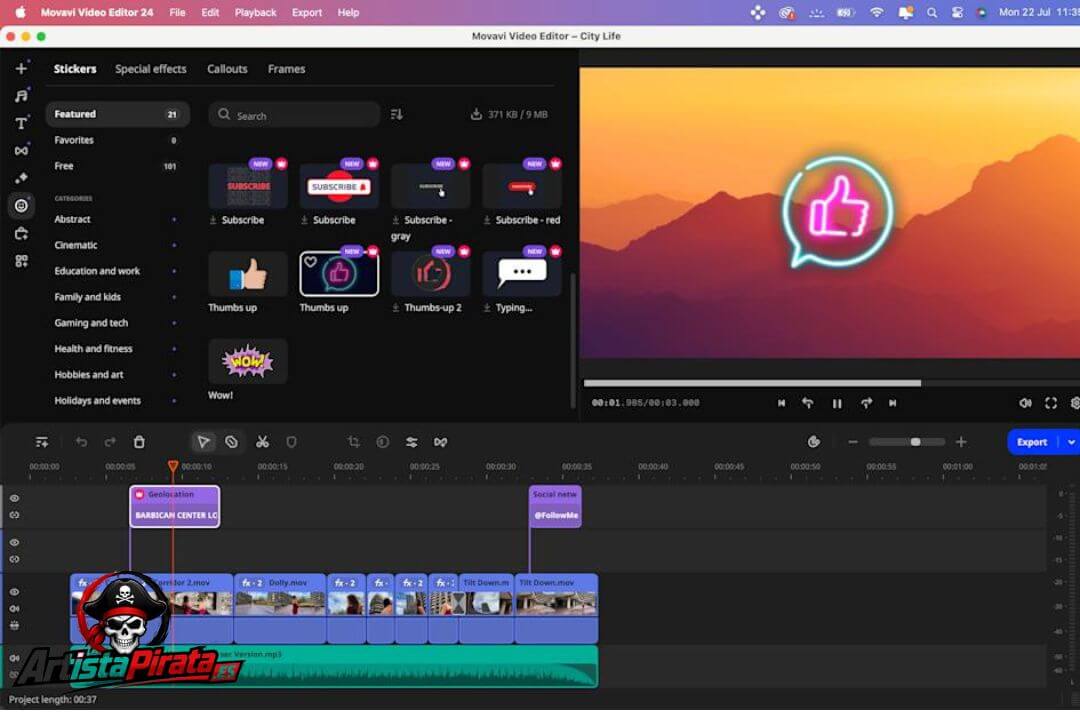Select the Featured sticker list
1080x720 pixels.
117,114
